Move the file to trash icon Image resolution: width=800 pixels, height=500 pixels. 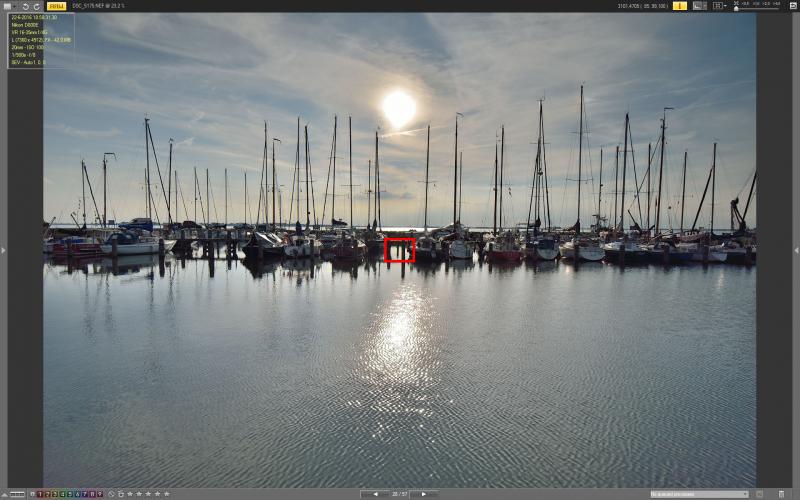point(782,494)
